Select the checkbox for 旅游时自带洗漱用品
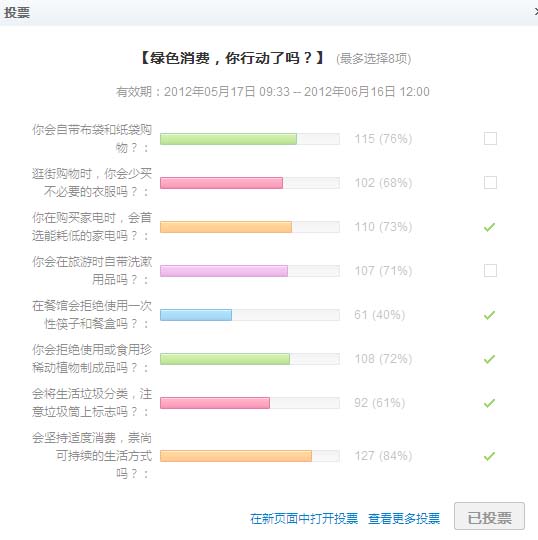 tap(490, 271)
